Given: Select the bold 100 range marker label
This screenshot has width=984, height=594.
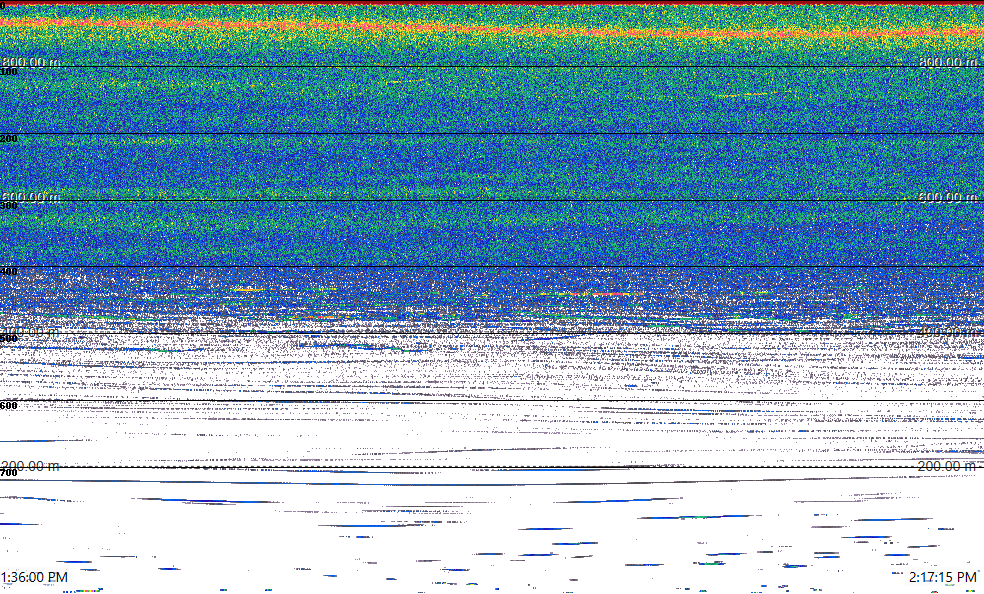Looking at the screenshot, I should [9, 72].
